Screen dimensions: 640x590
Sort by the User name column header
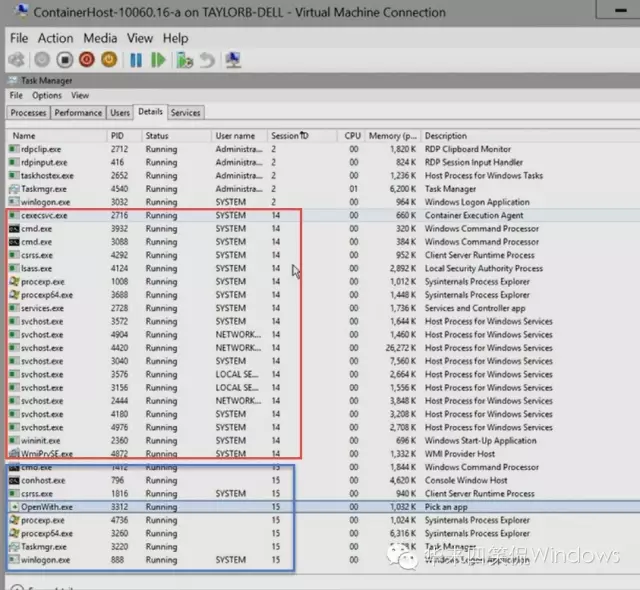coord(239,136)
